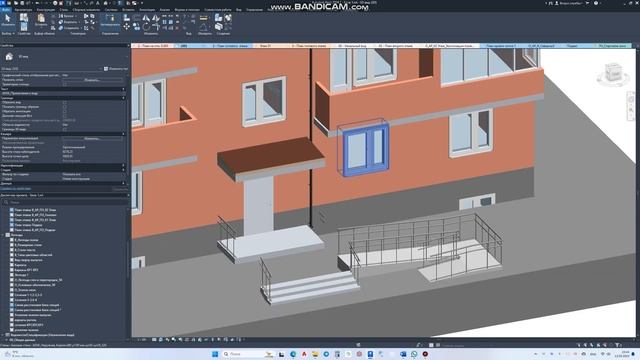Click Undo in quick access toolbar
Image resolution: width=640 pixels, height=360 pixels.
(38, 3)
